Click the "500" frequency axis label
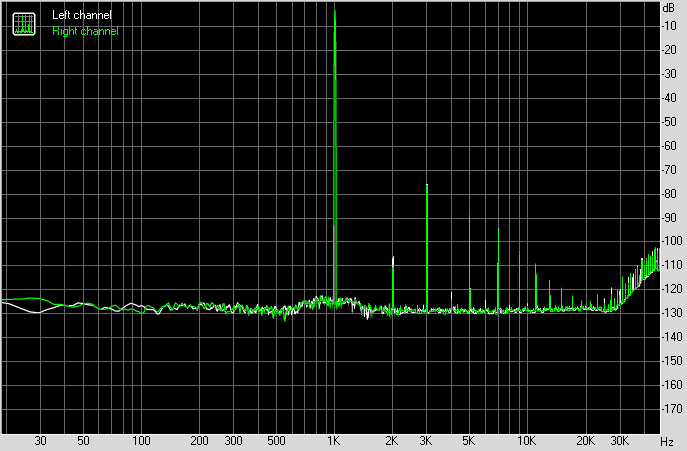 click(276, 440)
